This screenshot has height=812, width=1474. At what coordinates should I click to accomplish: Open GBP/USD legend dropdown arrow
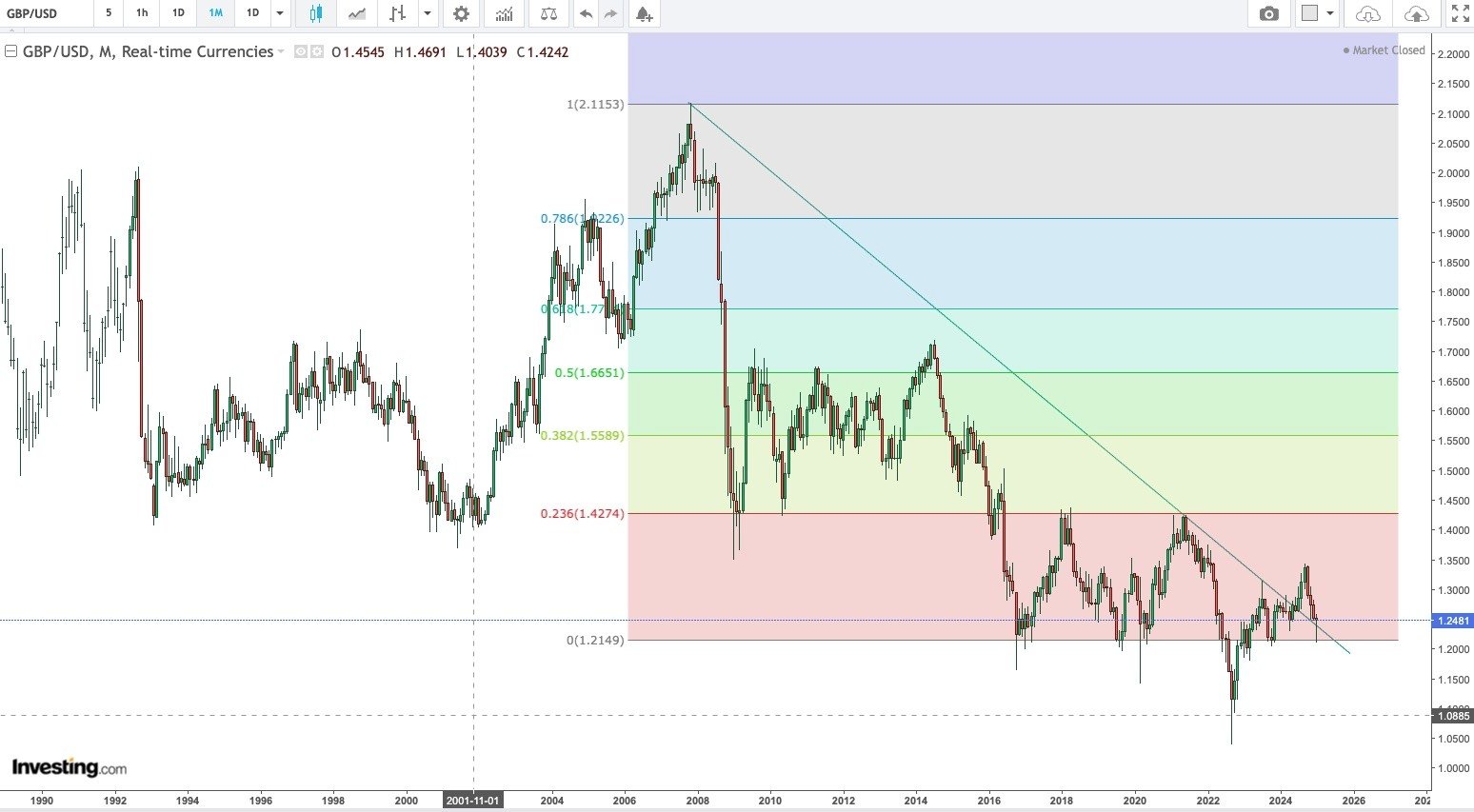(x=281, y=52)
